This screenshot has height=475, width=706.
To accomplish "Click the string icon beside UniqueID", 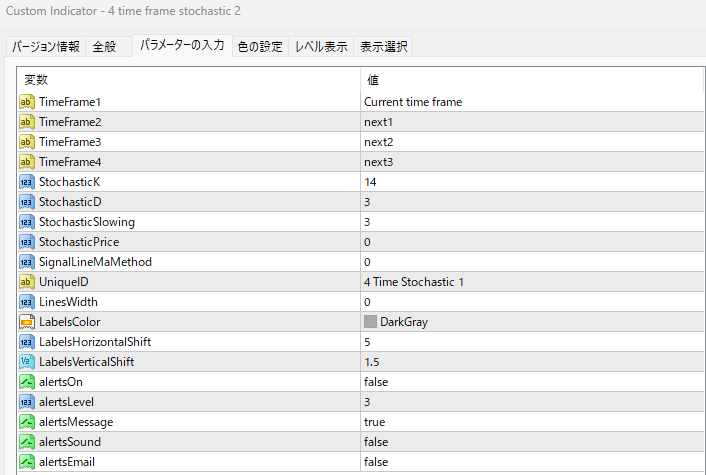I will click(27, 282).
